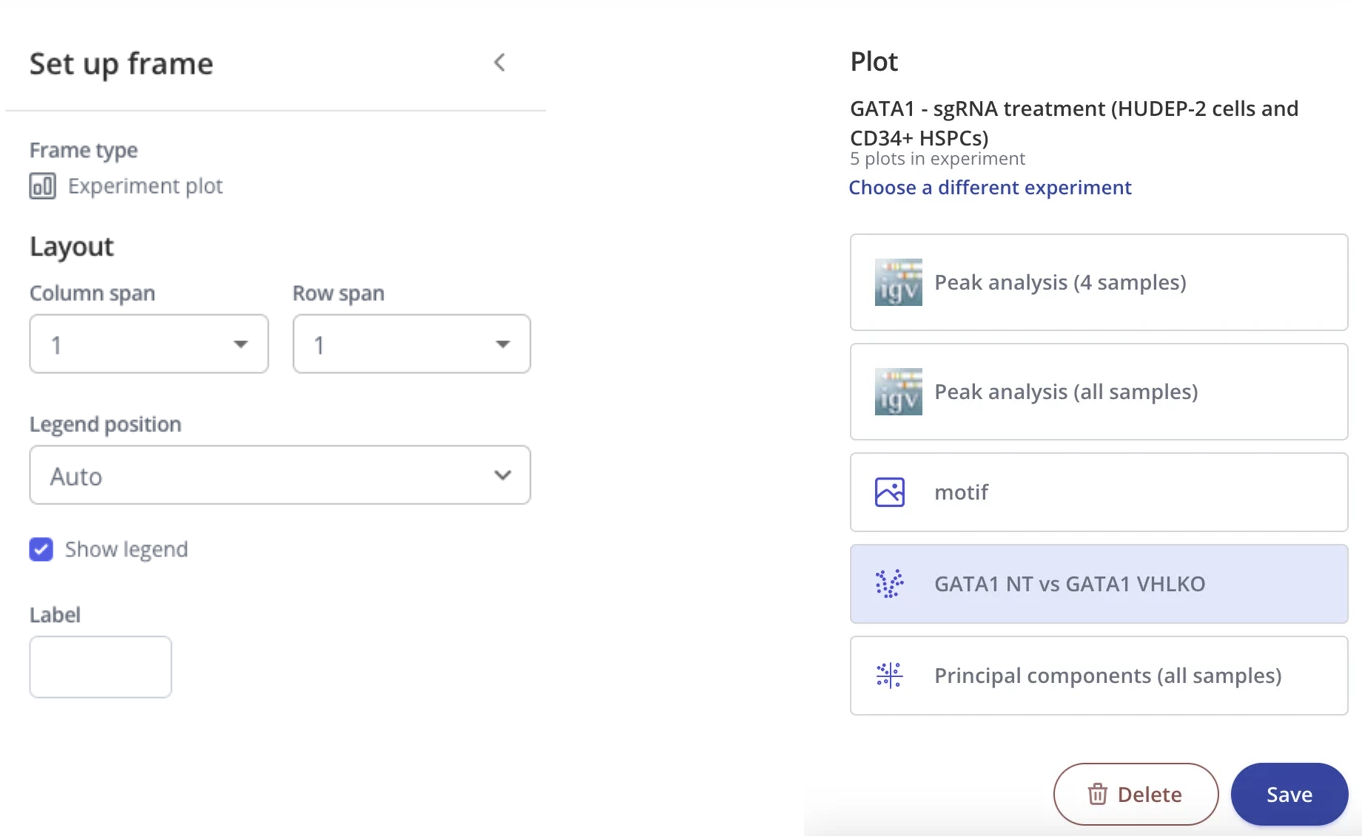Open the Row span dropdown
The width and height of the screenshot is (1372, 836).
click(x=411, y=344)
